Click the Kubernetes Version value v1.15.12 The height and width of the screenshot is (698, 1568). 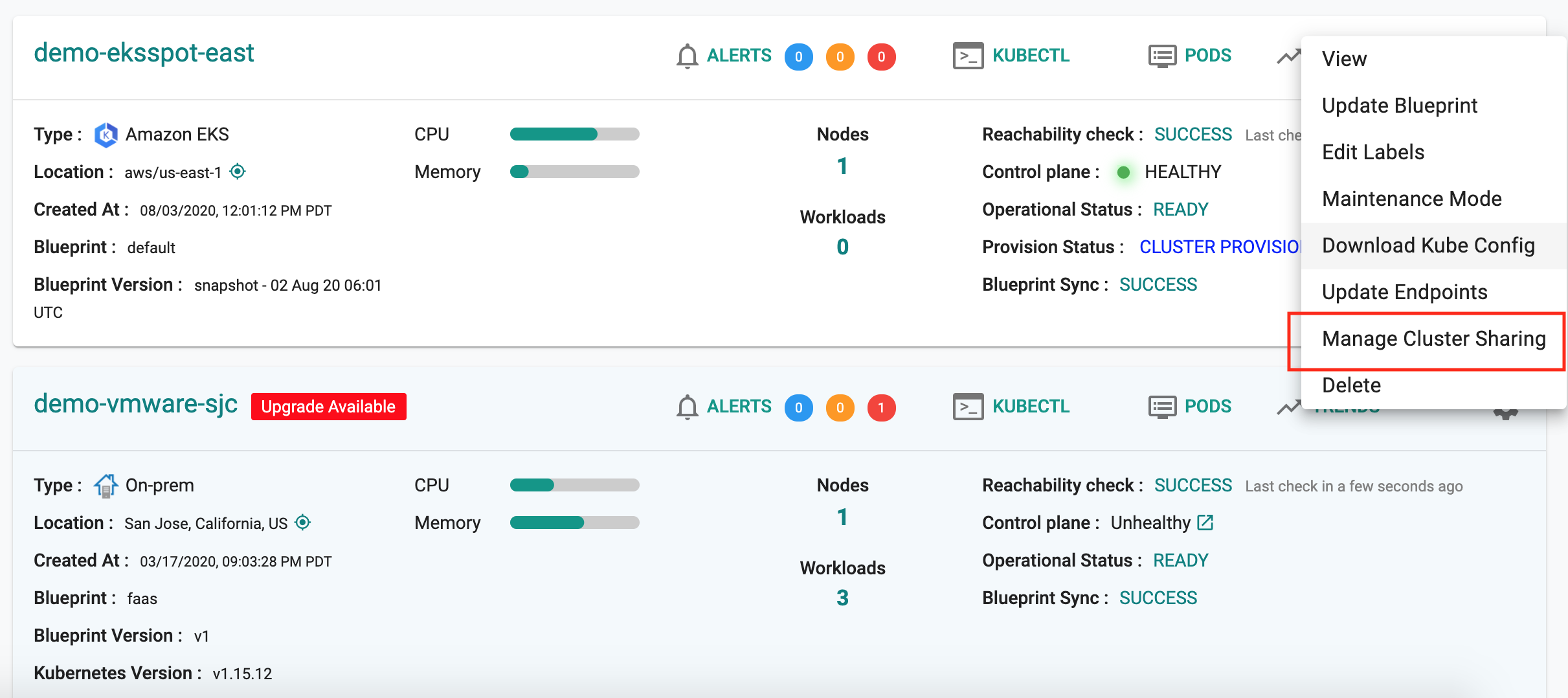(242, 674)
